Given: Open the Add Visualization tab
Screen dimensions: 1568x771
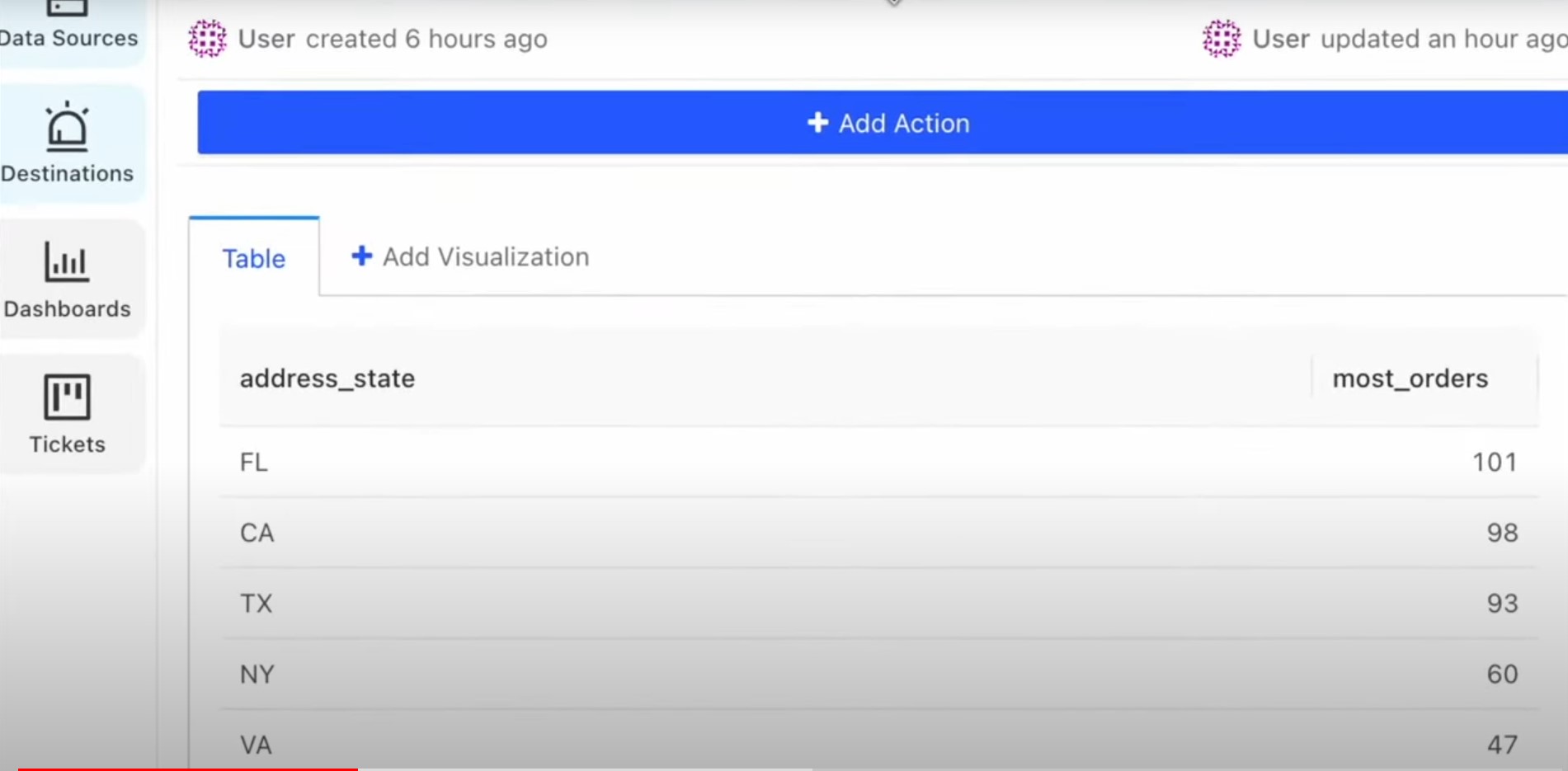Looking at the screenshot, I should click(470, 256).
